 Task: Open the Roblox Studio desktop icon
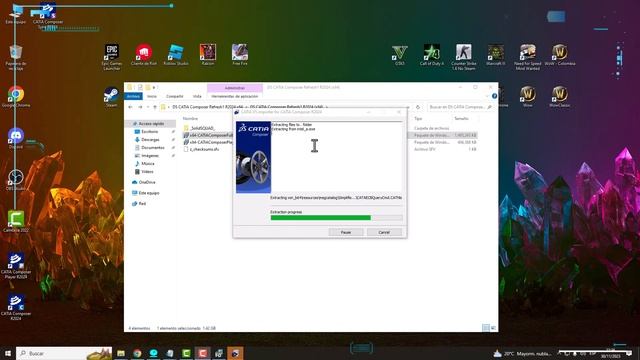176,54
